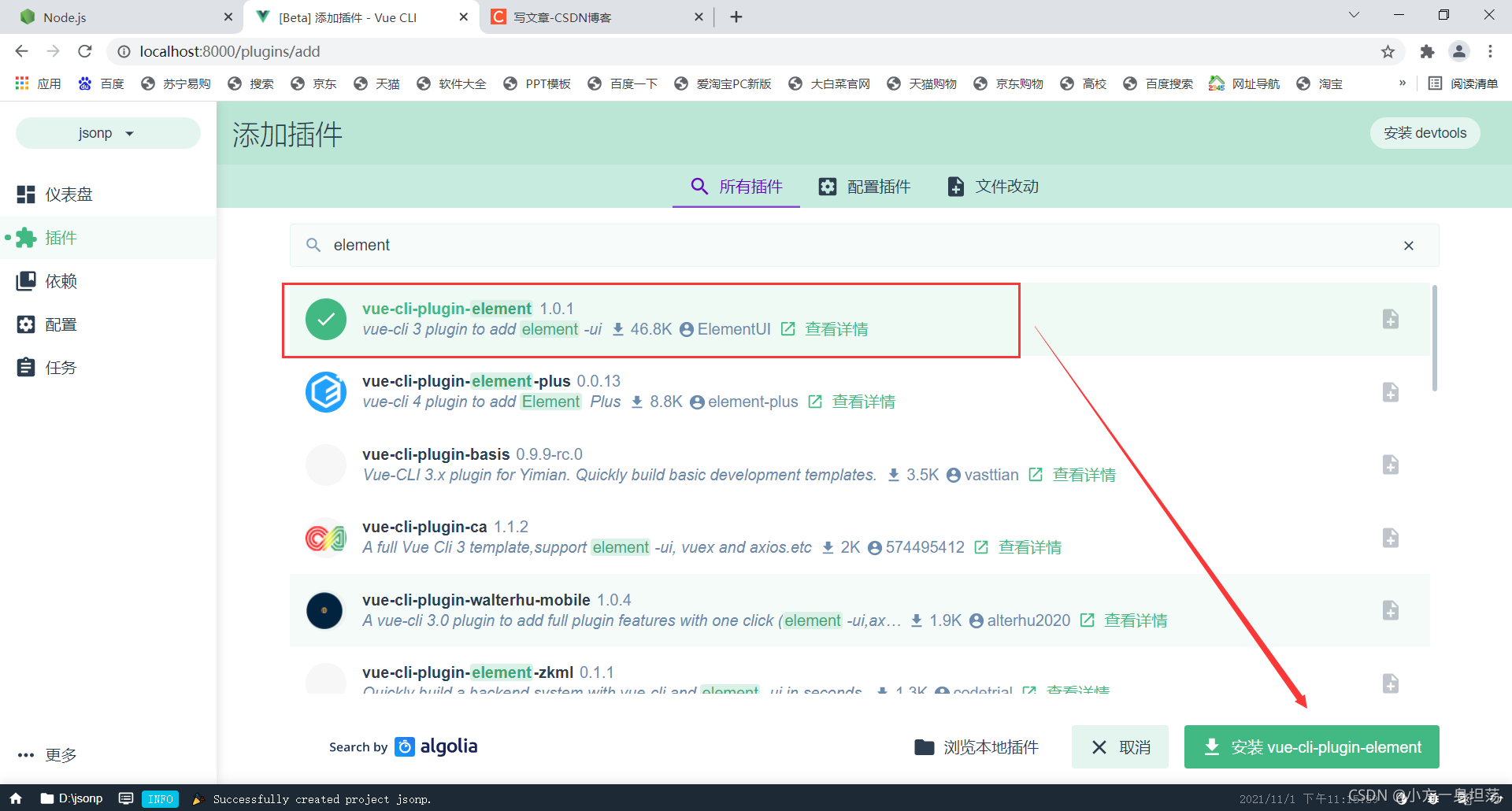The width and height of the screenshot is (1512, 811).
Task: Open 查看详情 for vue-cli-plugin-ca
Action: click(x=1030, y=547)
